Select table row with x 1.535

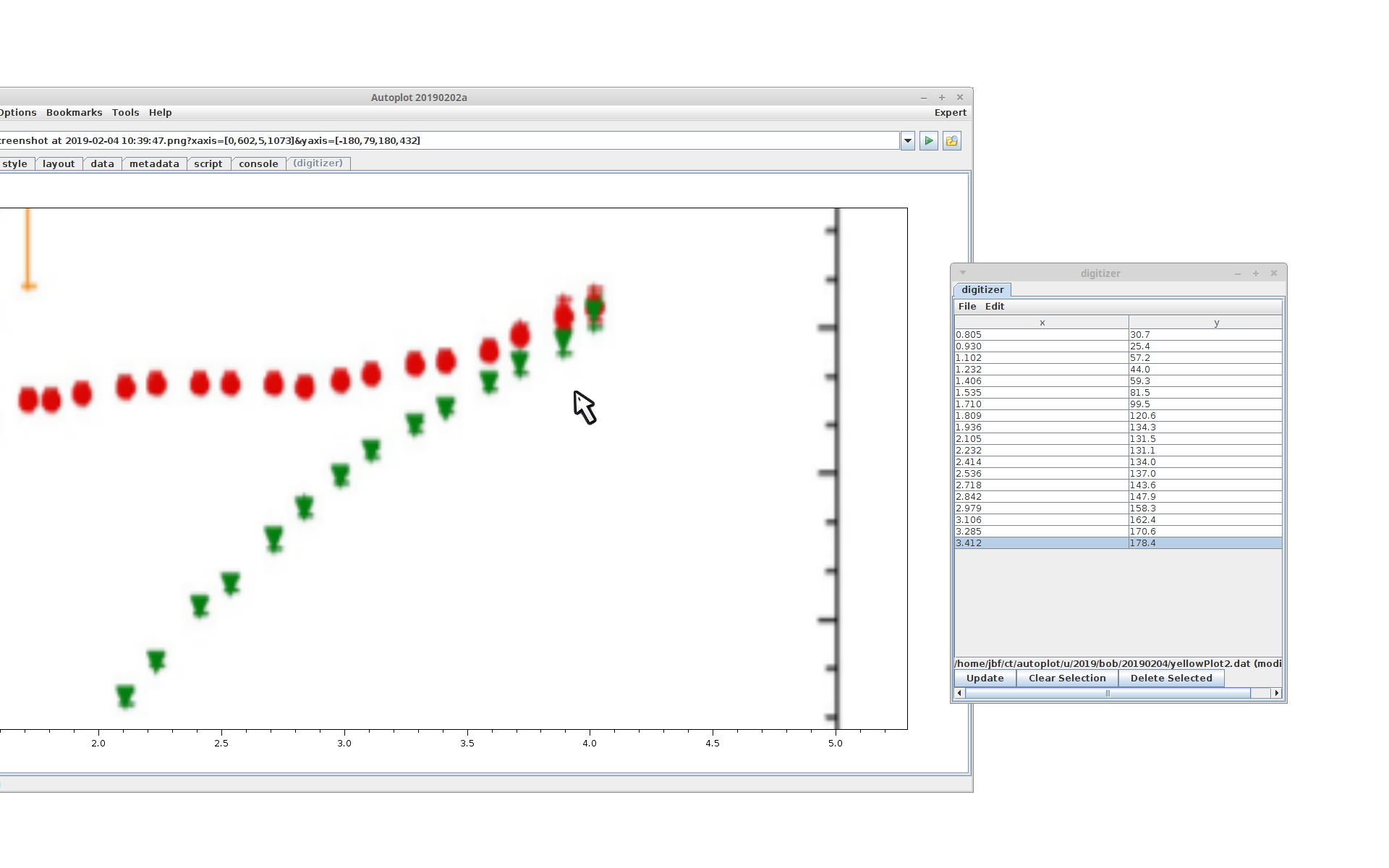click(x=1118, y=393)
